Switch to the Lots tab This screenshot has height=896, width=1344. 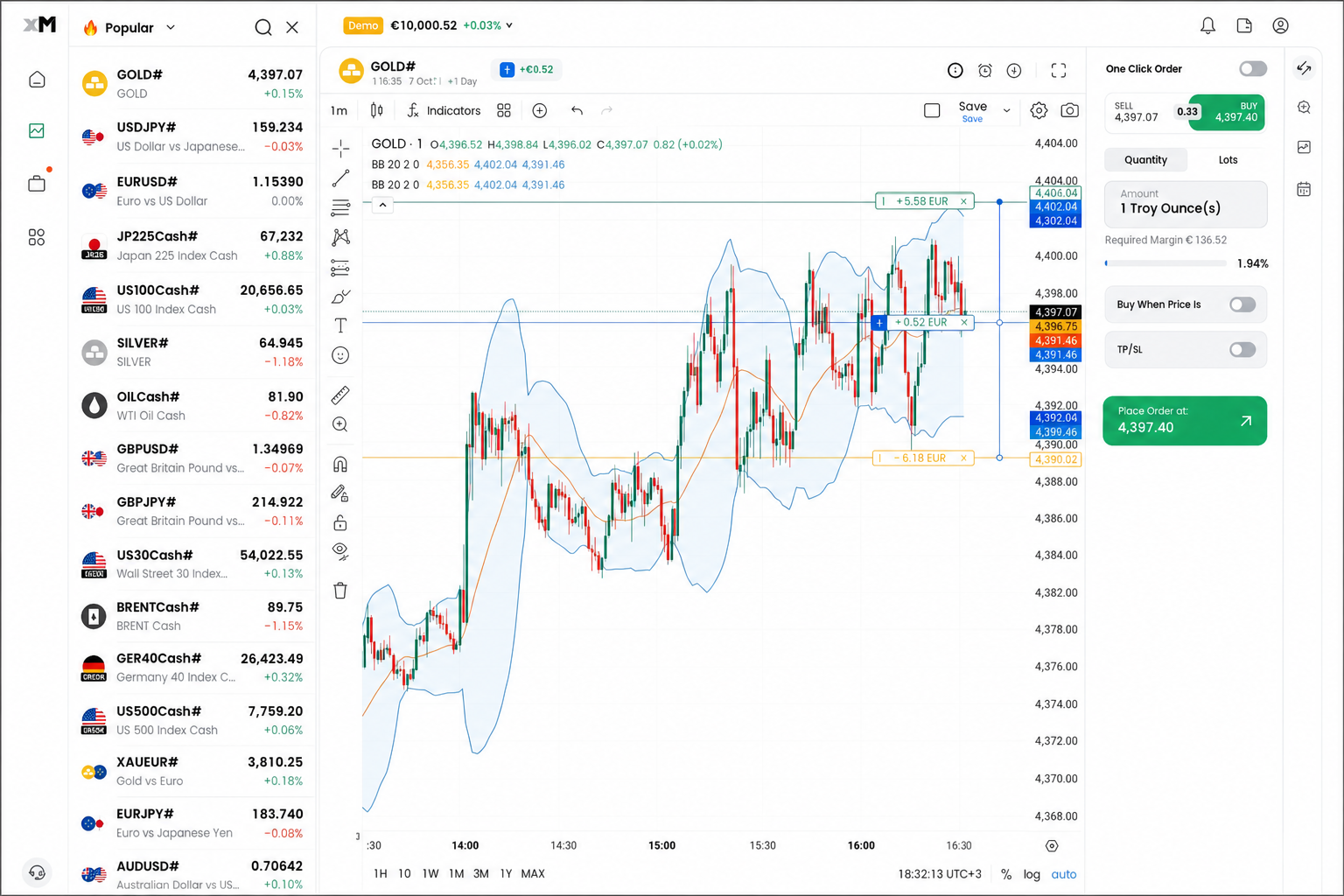[1228, 160]
